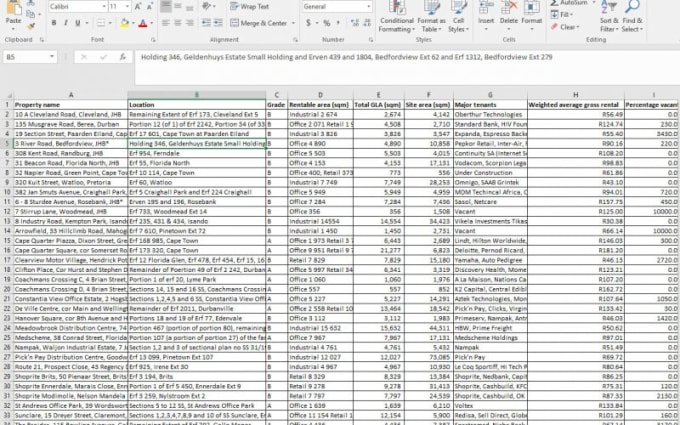This screenshot has height=425, width=680.
Task: Click the Increase Decimal icon
Action: coord(355,23)
